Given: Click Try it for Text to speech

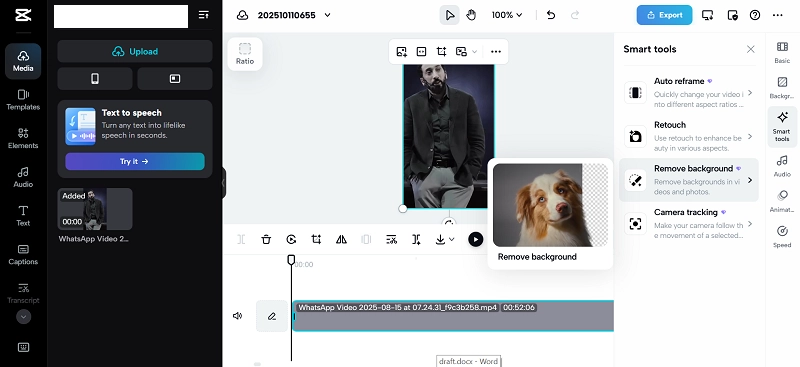Looking at the screenshot, I should point(135,161).
